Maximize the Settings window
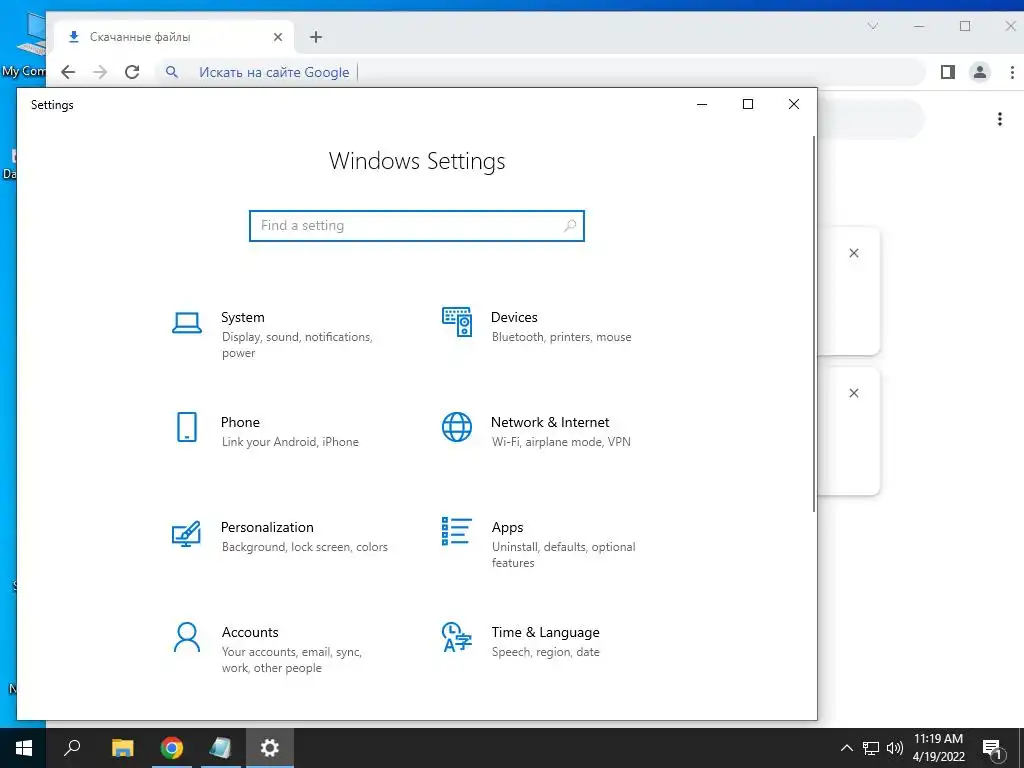 (748, 104)
